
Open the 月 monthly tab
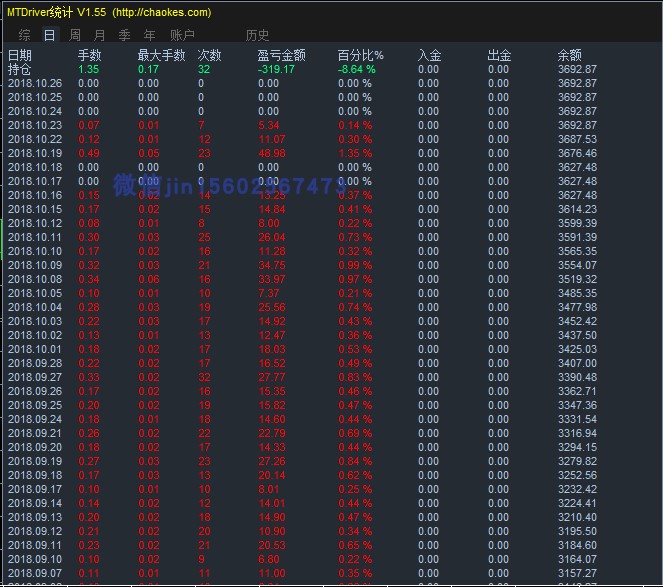click(100, 35)
